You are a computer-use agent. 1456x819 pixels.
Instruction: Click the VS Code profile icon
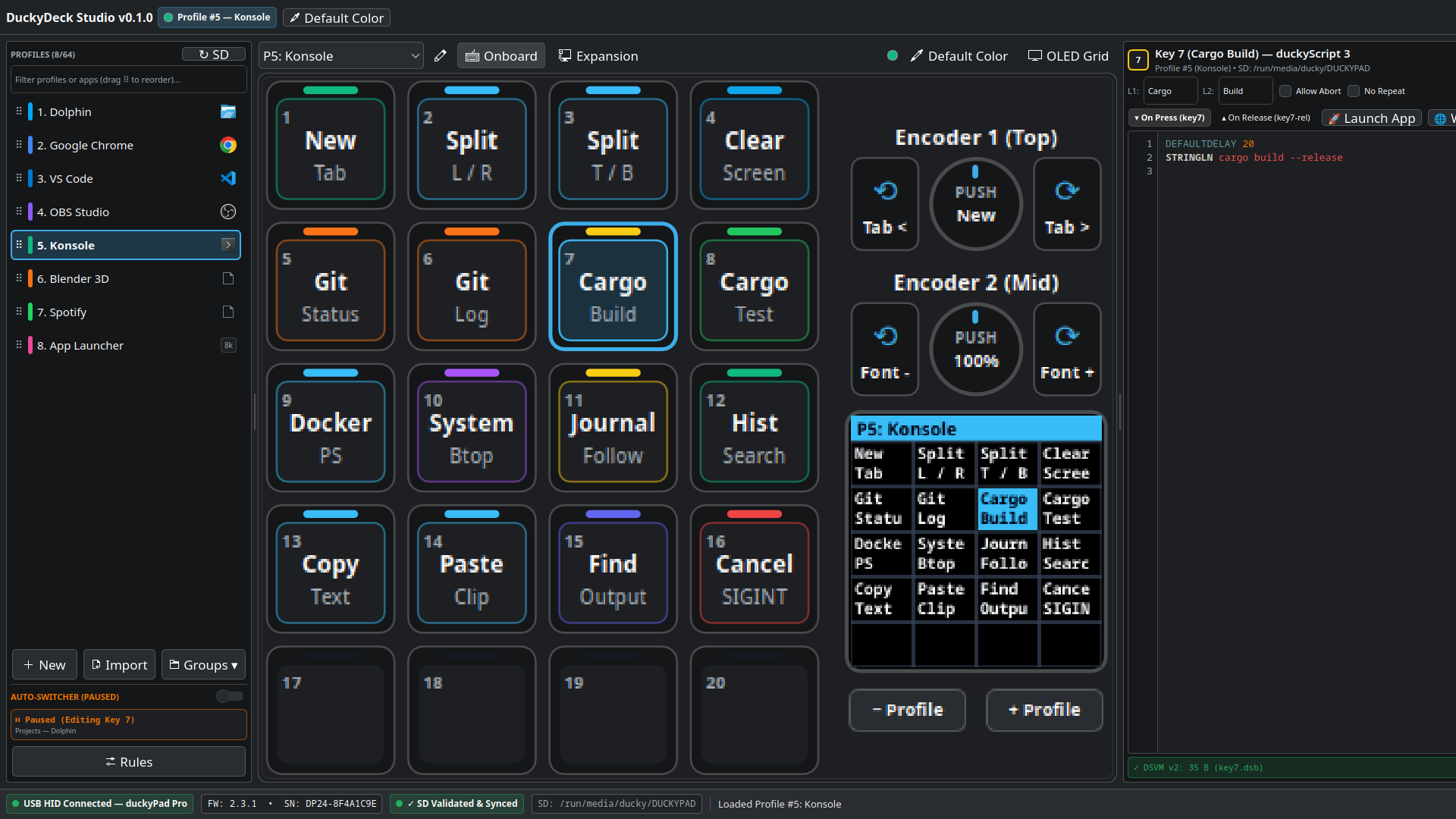[x=227, y=178]
